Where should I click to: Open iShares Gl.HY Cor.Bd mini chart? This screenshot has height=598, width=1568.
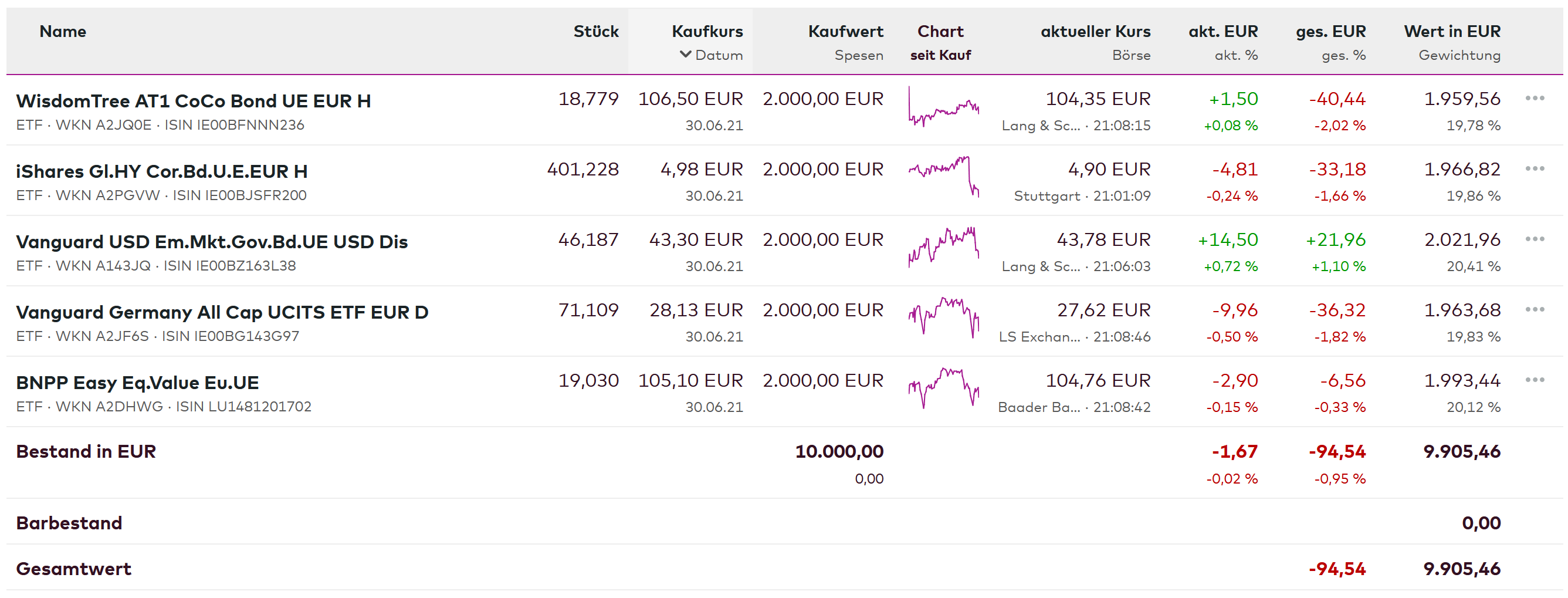[943, 177]
